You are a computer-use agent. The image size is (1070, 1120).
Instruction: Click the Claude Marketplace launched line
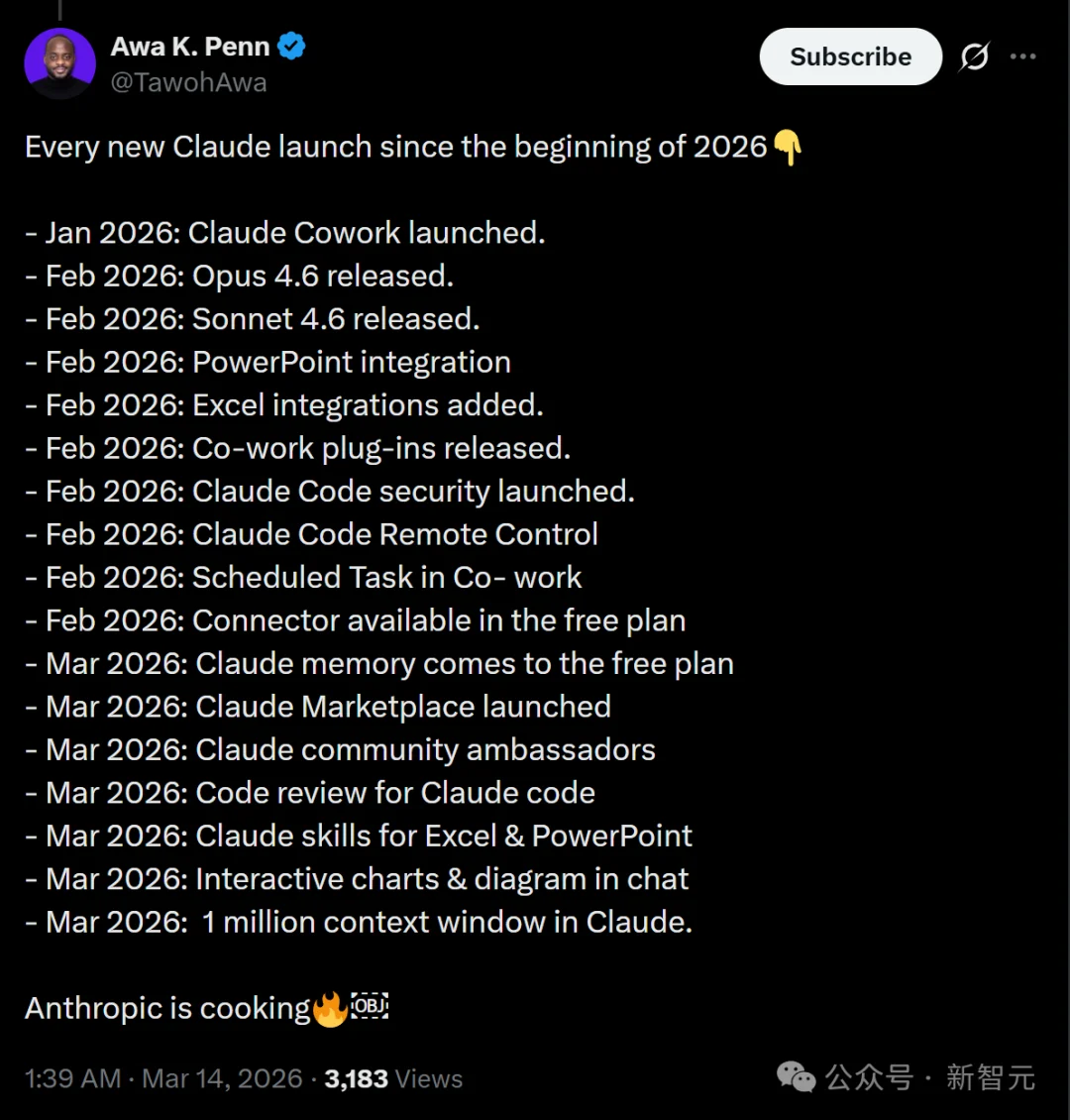[317, 706]
